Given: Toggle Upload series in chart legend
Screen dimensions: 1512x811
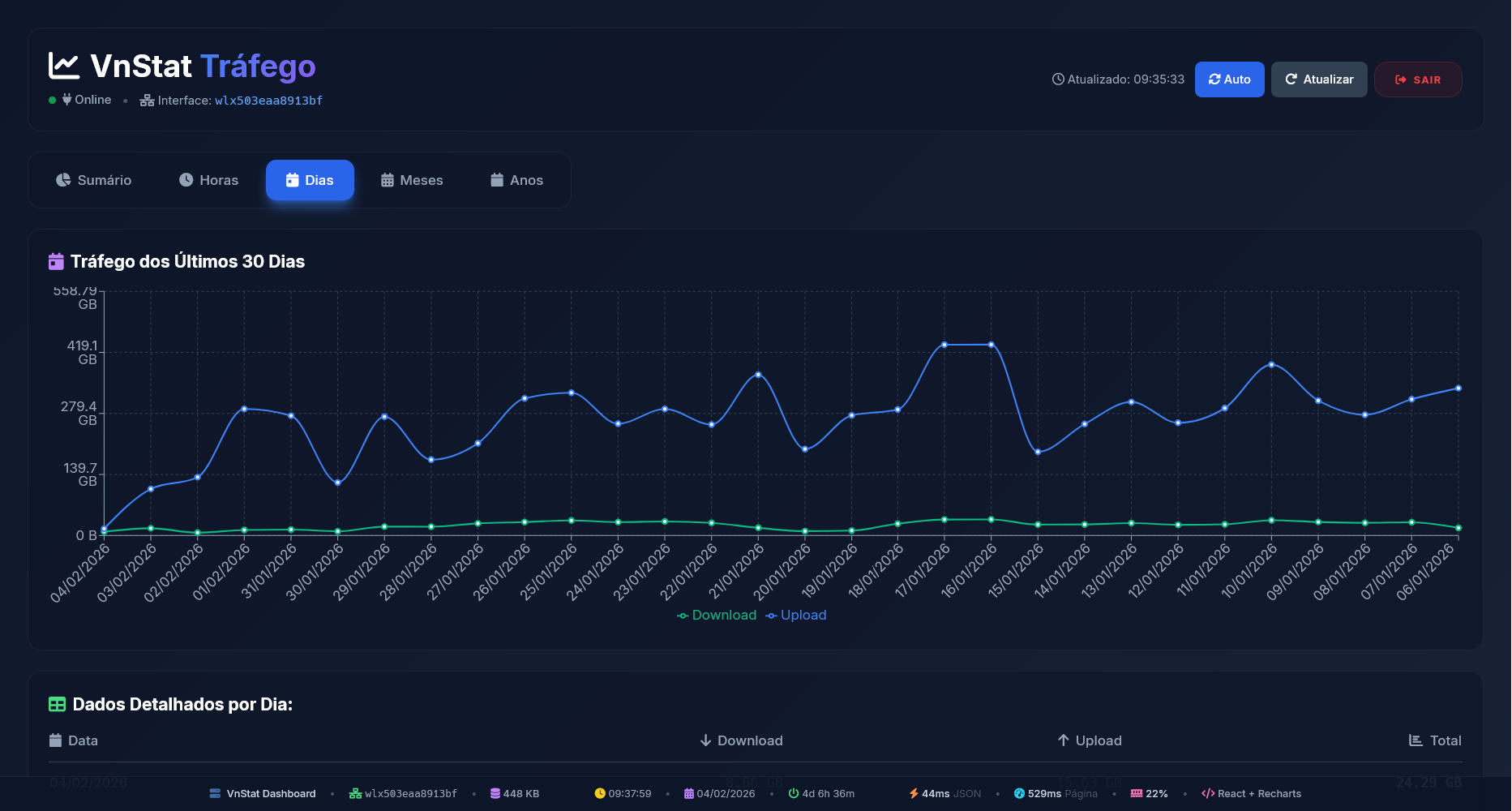Looking at the screenshot, I should 796,615.
